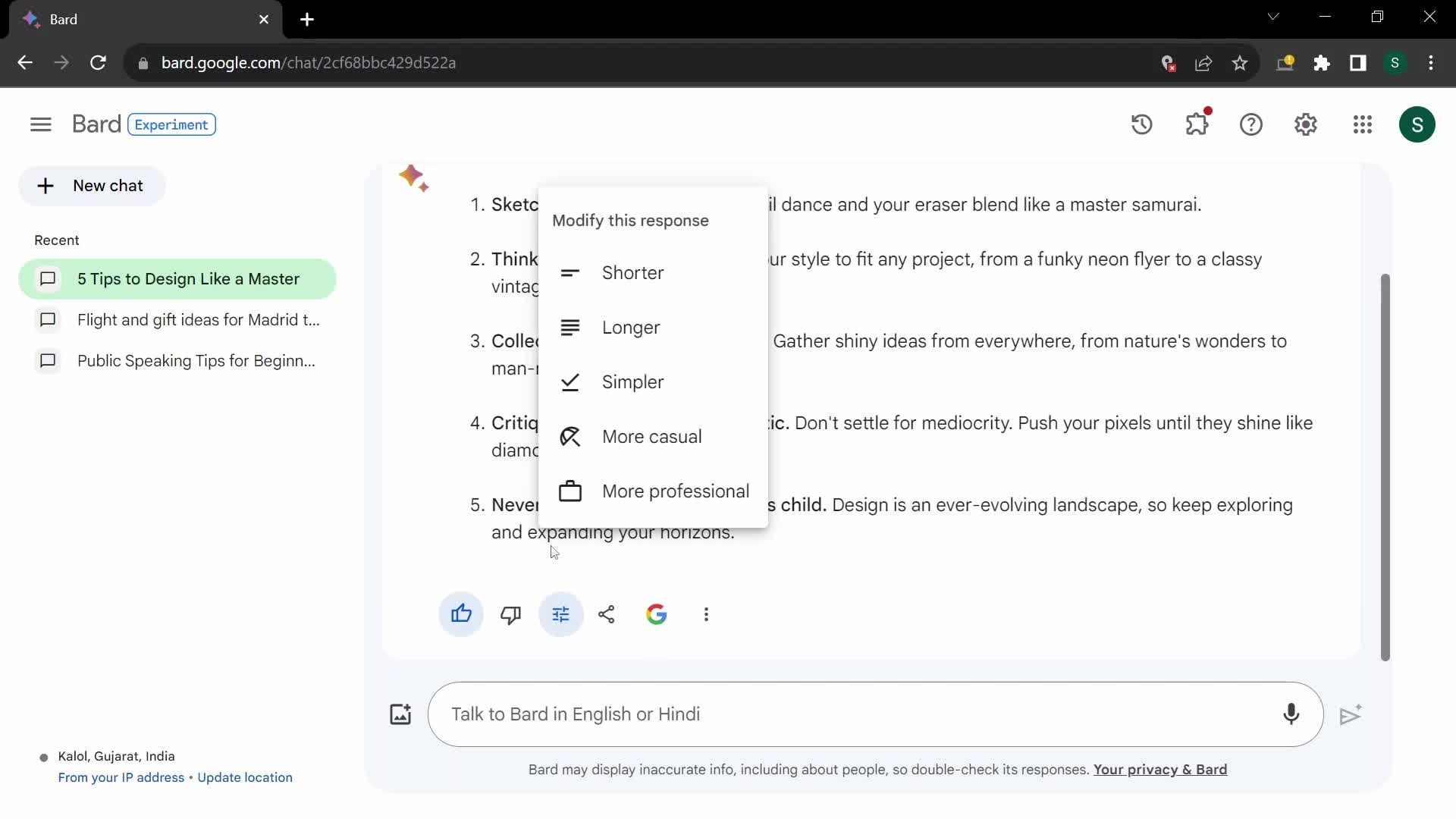1456x819 pixels.
Task: Open a new browser tab
Action: [307, 20]
